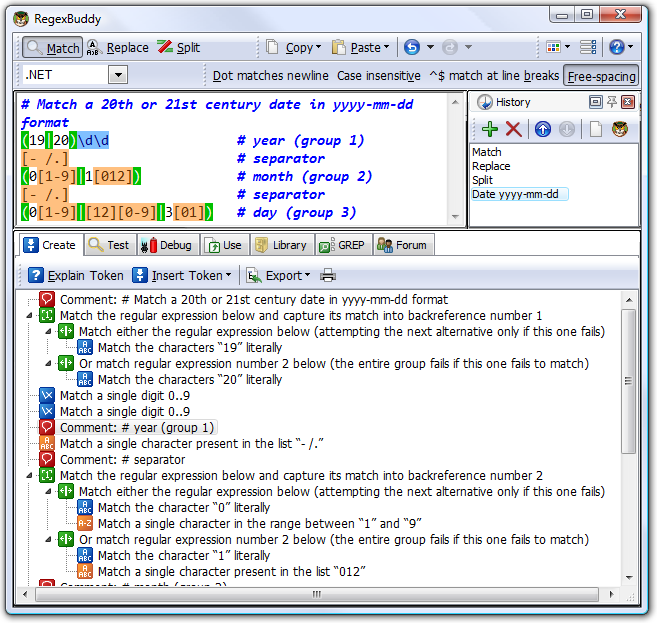Switch to the Debug tab
Viewport: 657px width, 623px height.
tap(168, 245)
